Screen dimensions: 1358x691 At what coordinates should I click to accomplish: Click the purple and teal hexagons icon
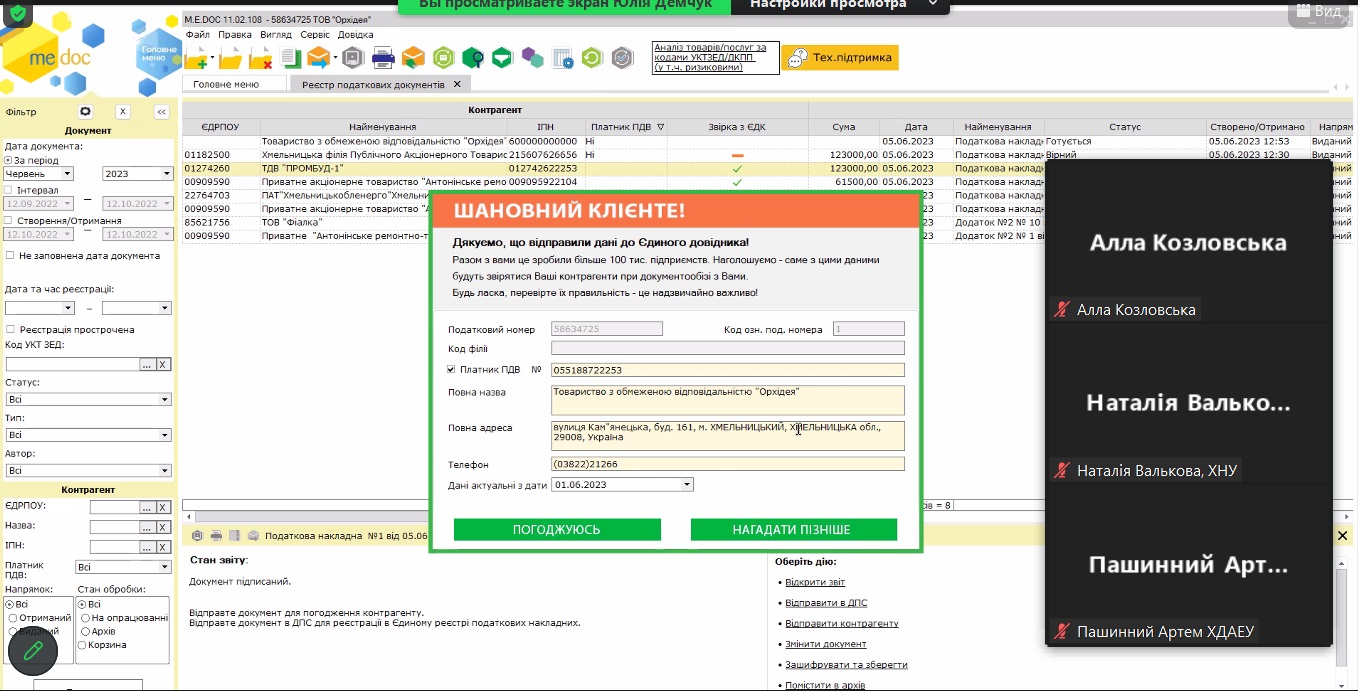(x=532, y=58)
